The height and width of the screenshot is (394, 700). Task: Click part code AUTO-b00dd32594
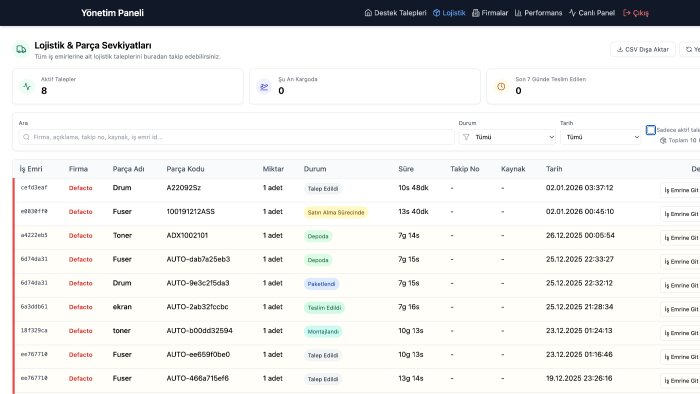pos(200,331)
